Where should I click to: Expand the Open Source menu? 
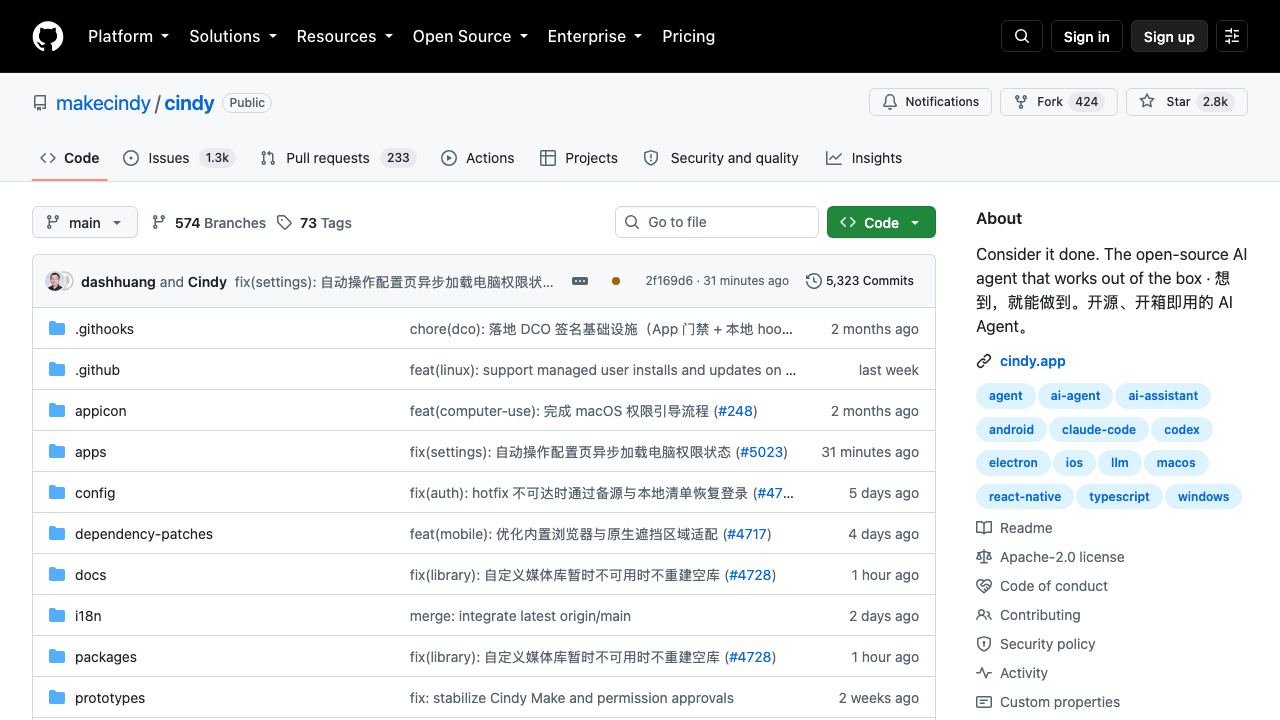click(470, 36)
